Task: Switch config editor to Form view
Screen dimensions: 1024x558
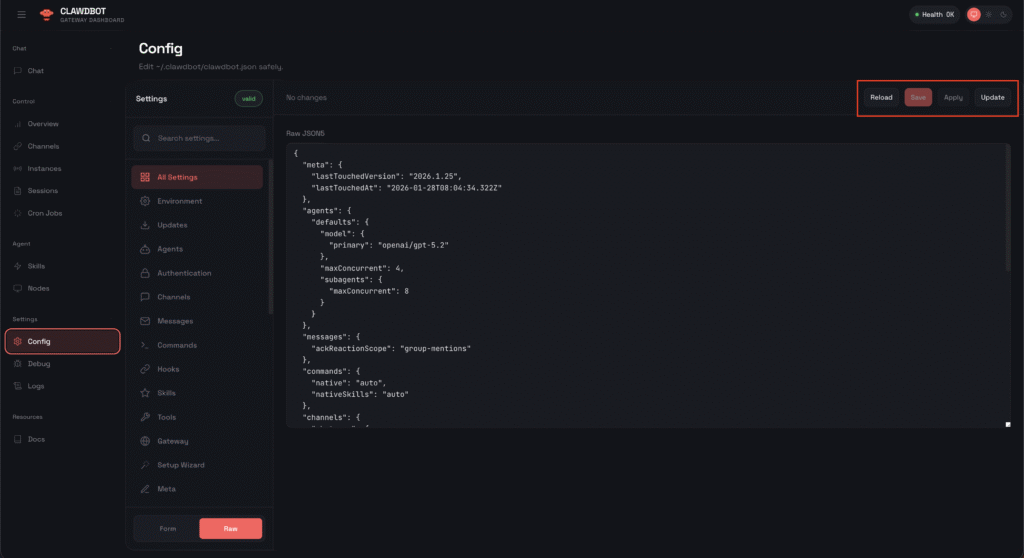Action: pyautogui.click(x=167, y=529)
